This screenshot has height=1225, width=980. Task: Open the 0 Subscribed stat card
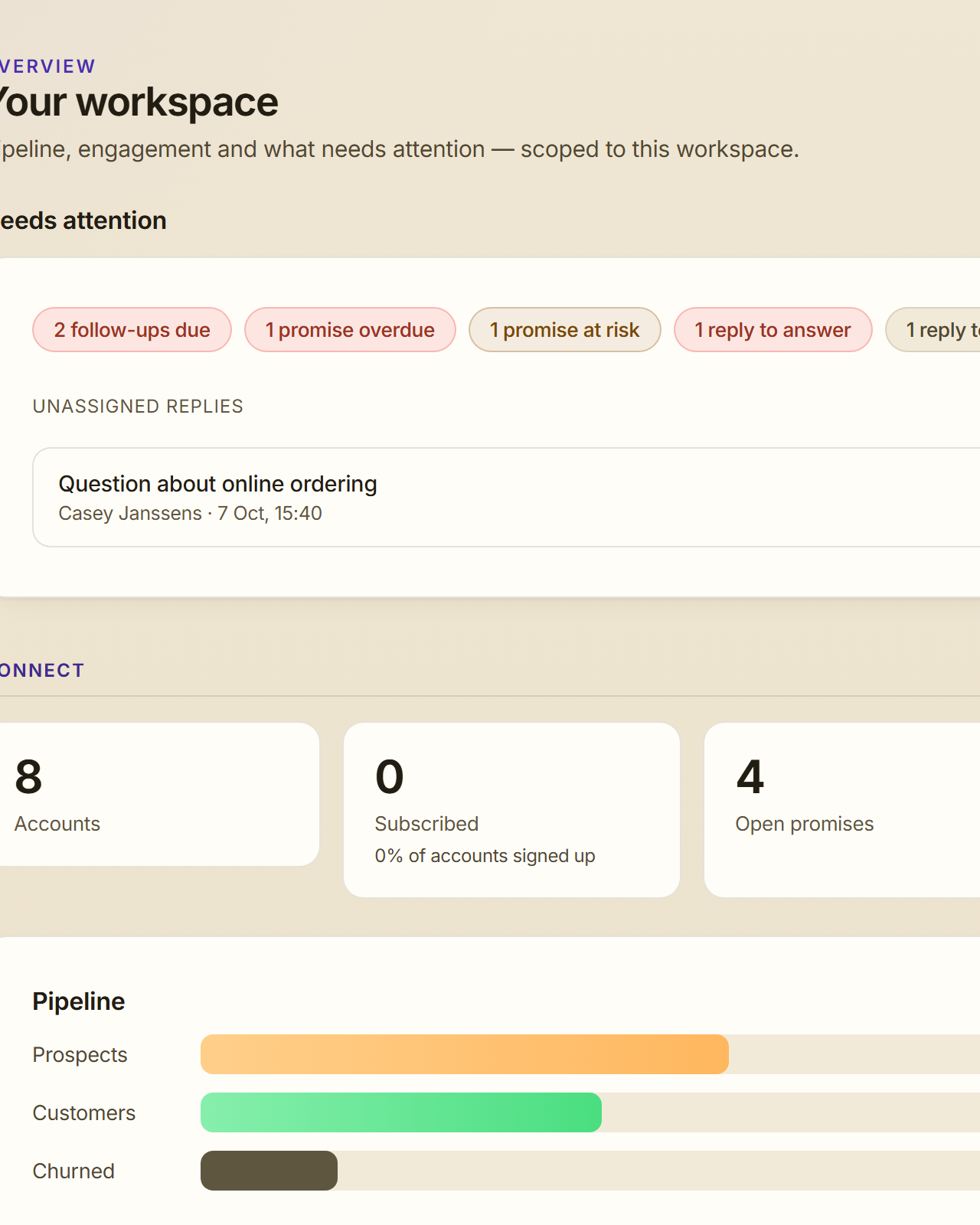[511, 810]
